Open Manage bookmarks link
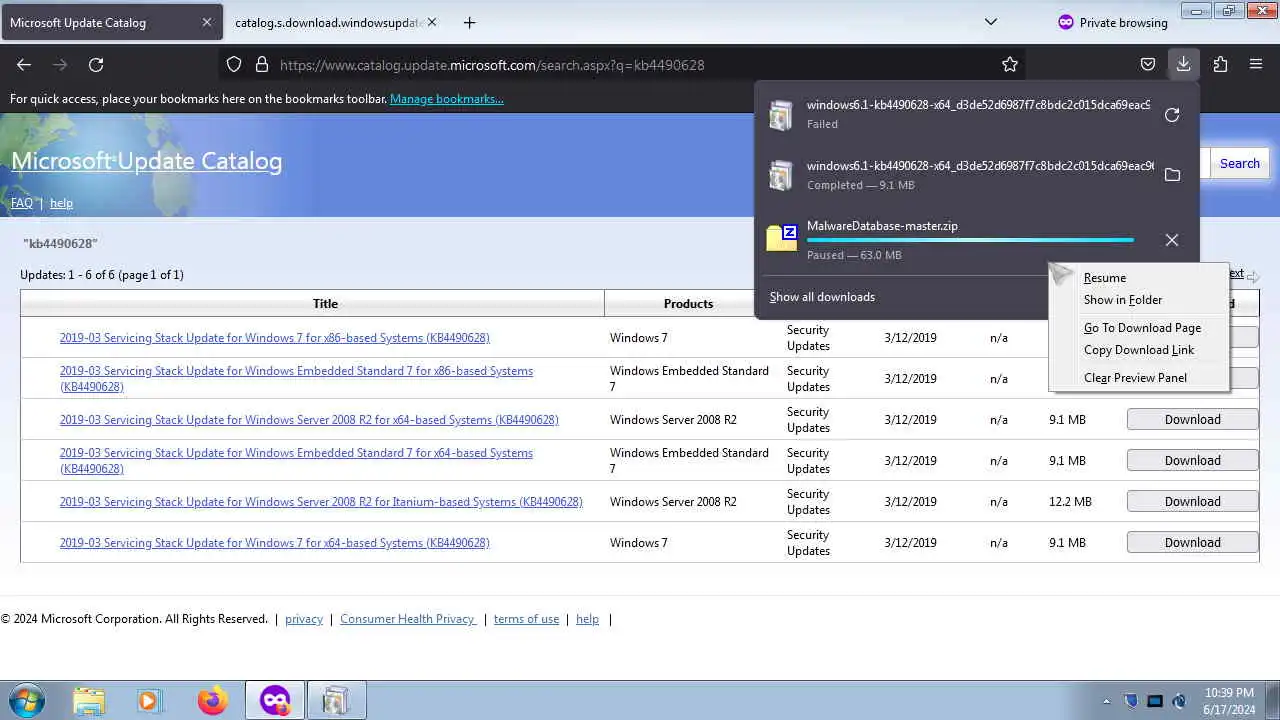The width and height of the screenshot is (1280, 720). click(x=447, y=99)
